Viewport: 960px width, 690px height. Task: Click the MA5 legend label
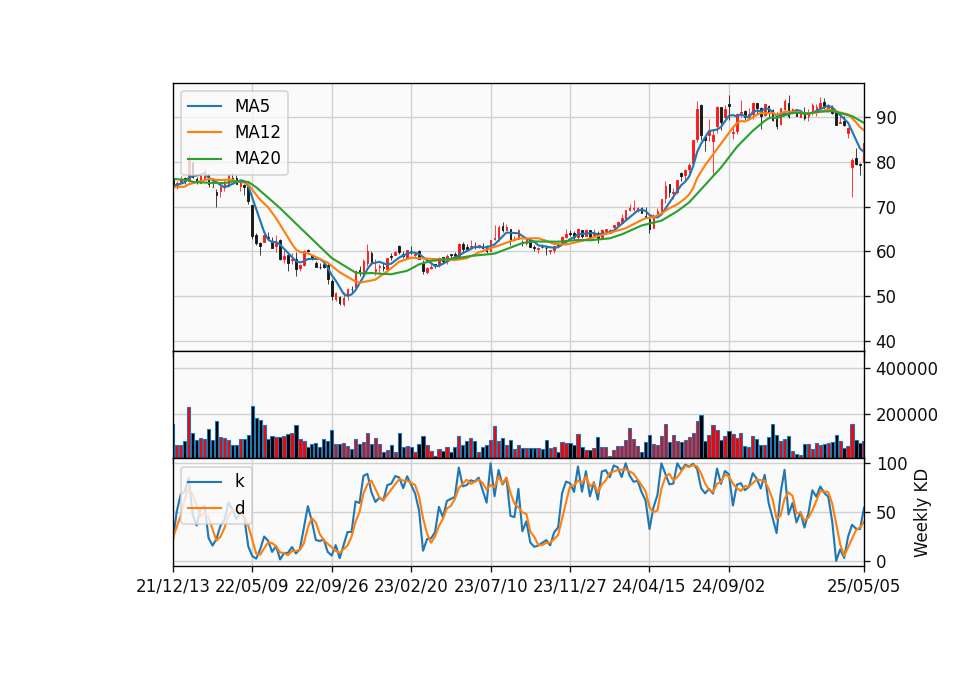252,106
